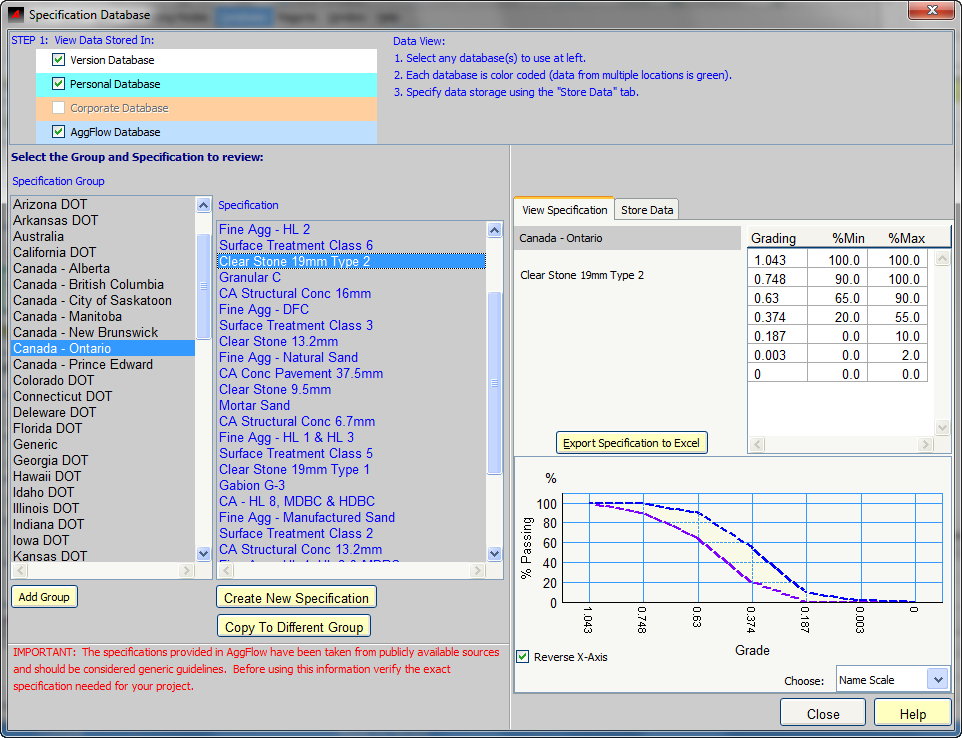
Task: Click Export Specification to Excel
Action: [x=631, y=442]
